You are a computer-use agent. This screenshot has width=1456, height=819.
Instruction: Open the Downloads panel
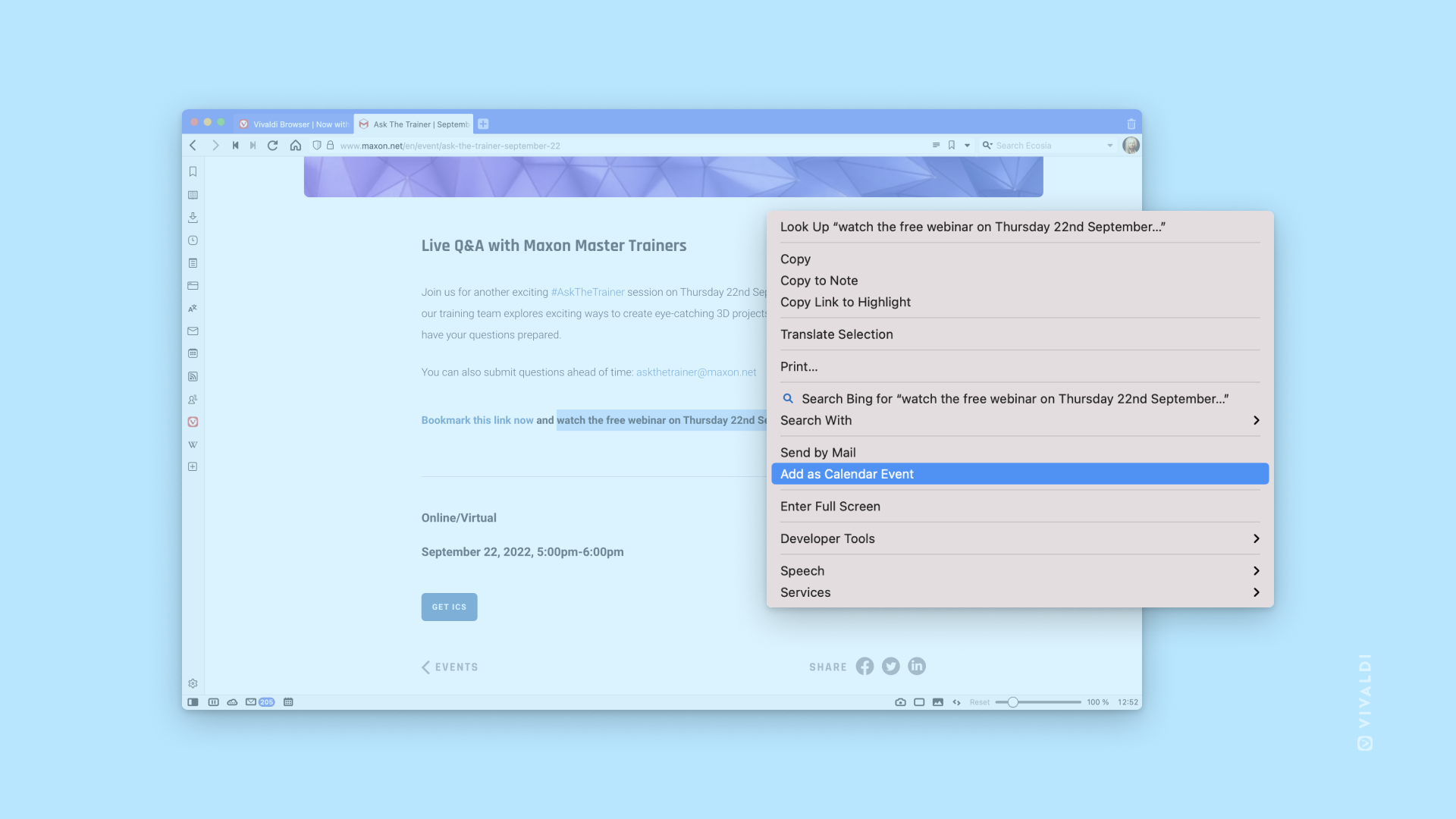193,218
